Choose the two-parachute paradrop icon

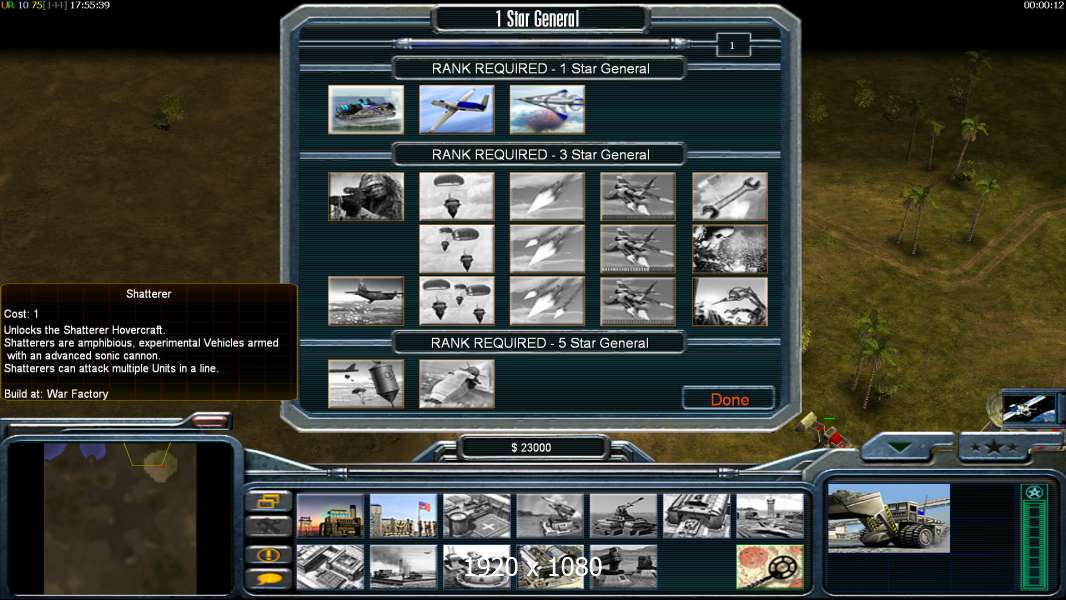coord(456,249)
